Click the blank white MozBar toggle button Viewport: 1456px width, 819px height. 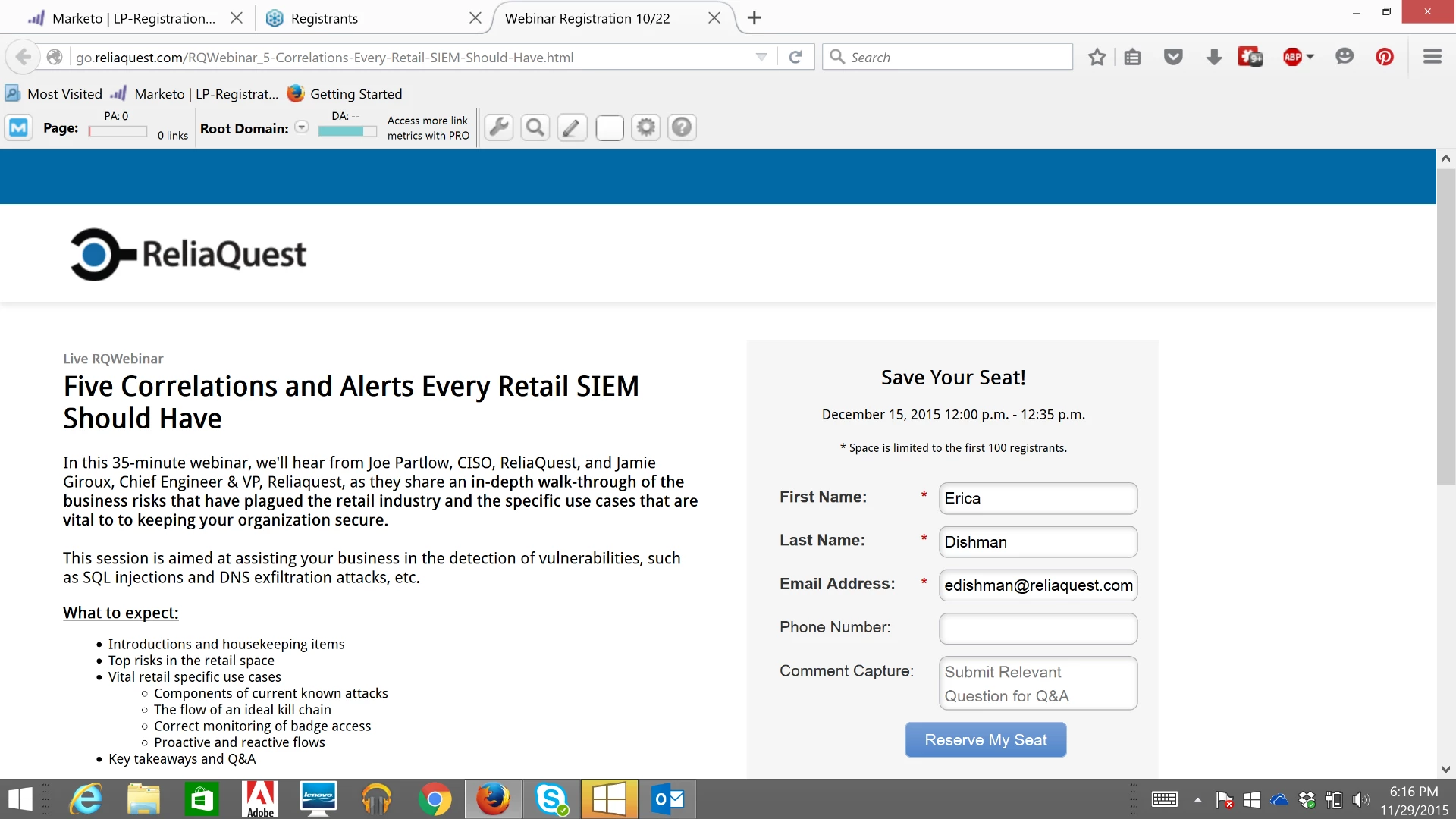click(x=609, y=127)
